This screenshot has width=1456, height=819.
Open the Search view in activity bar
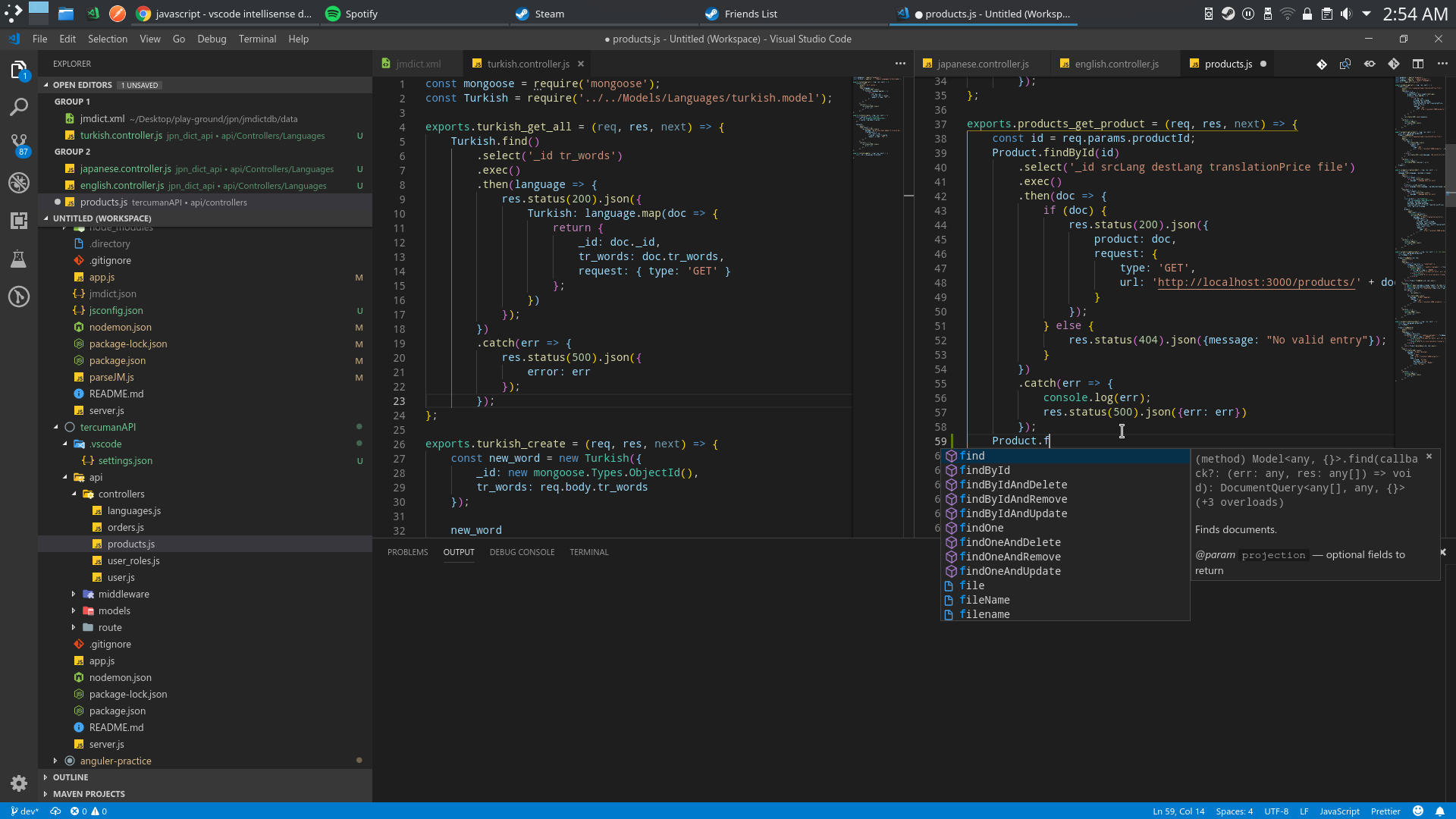[x=19, y=107]
